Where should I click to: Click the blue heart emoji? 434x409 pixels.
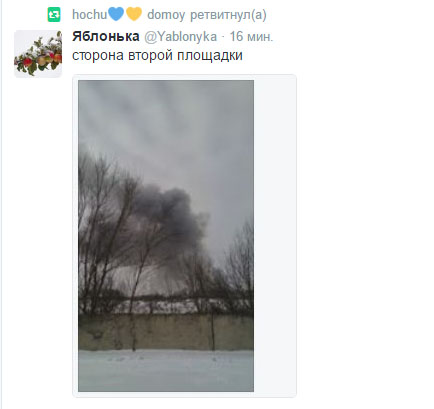pos(116,14)
